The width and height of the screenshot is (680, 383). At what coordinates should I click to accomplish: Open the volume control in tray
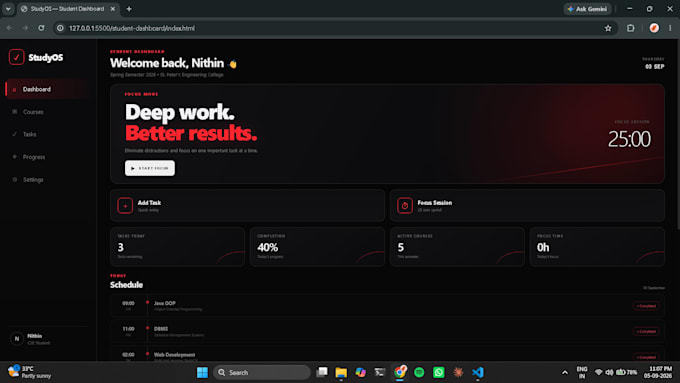[609, 373]
